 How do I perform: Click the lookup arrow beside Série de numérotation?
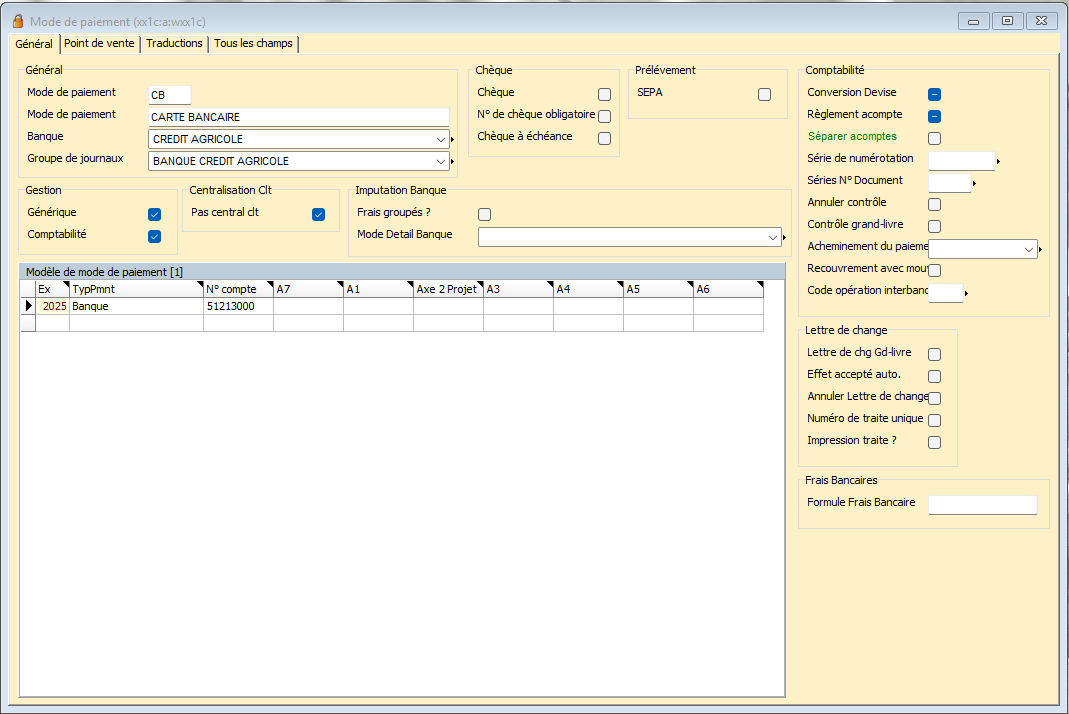(998, 161)
